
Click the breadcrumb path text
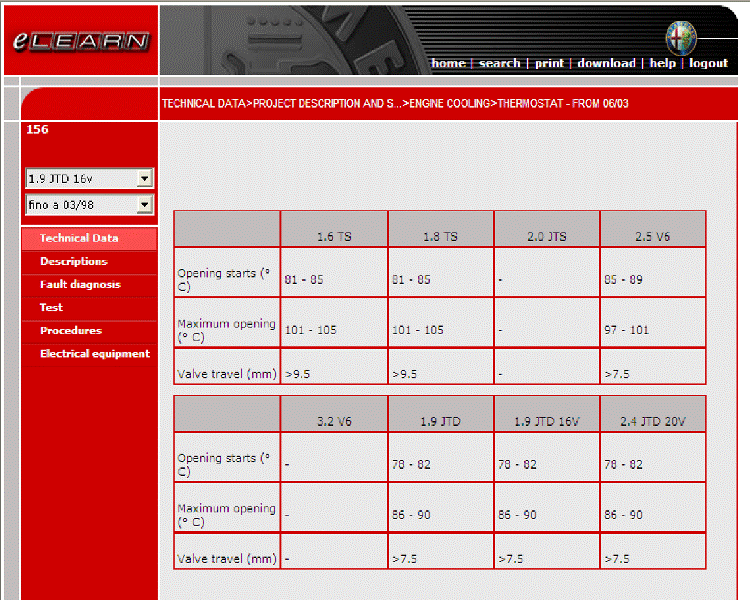(394, 103)
